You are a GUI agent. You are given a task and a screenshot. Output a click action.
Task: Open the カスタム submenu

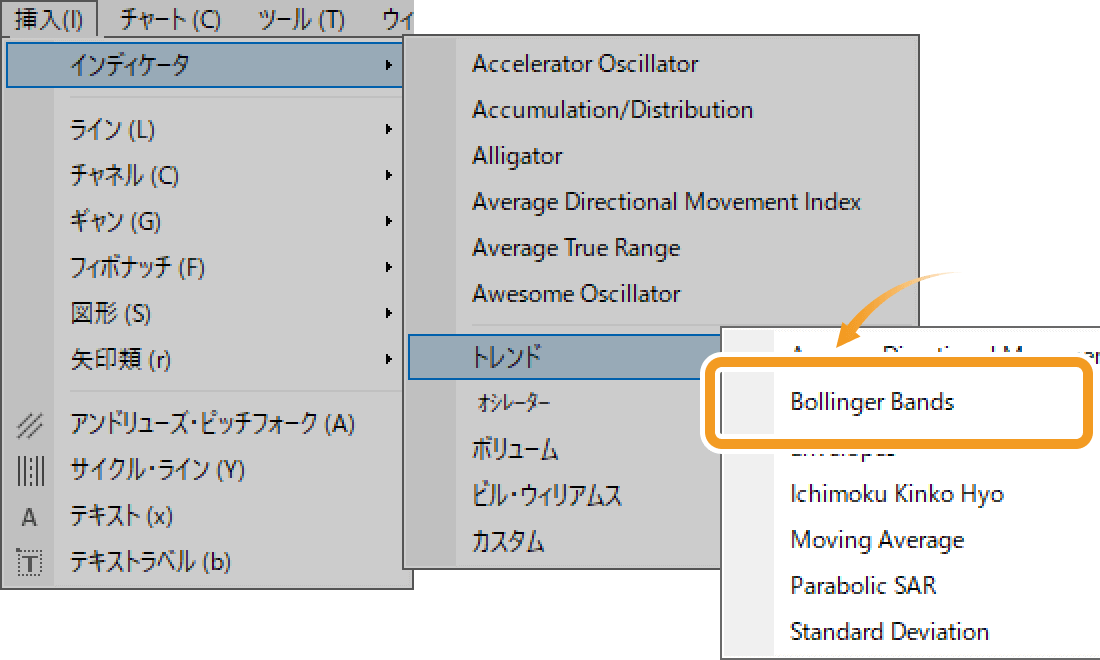pyautogui.click(x=508, y=541)
